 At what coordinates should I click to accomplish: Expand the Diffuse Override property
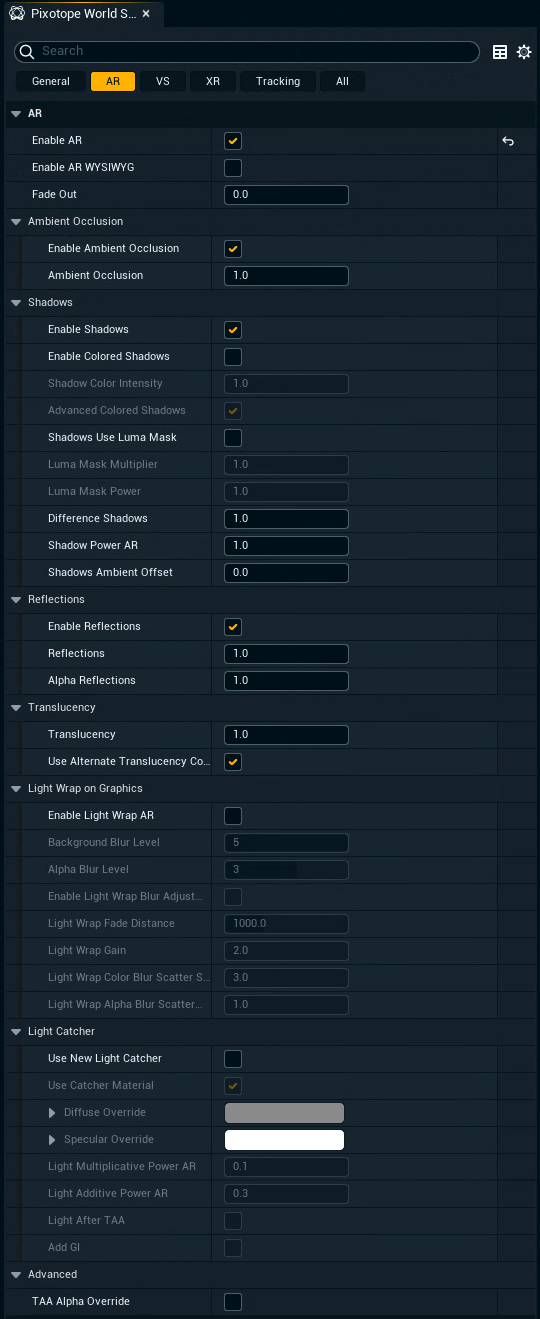[52, 1113]
